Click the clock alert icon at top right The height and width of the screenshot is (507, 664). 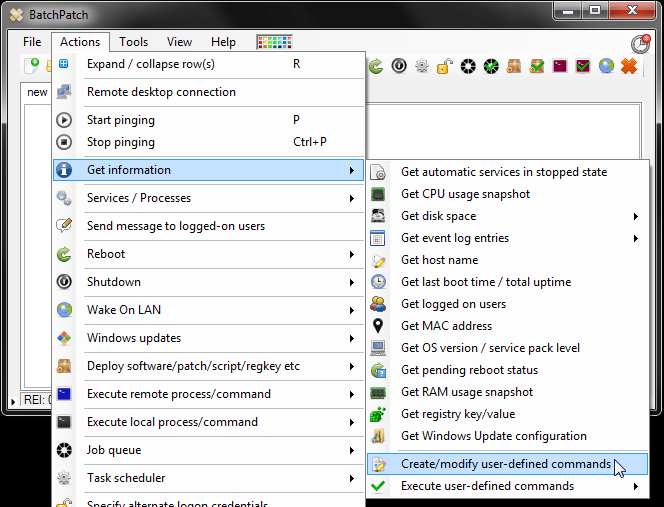coord(641,43)
